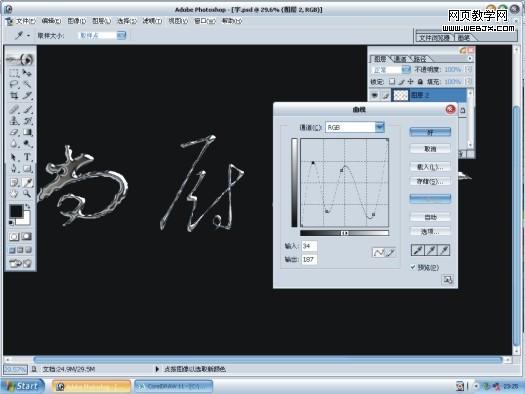Select the Rectangular Marquee tool

tap(14, 73)
